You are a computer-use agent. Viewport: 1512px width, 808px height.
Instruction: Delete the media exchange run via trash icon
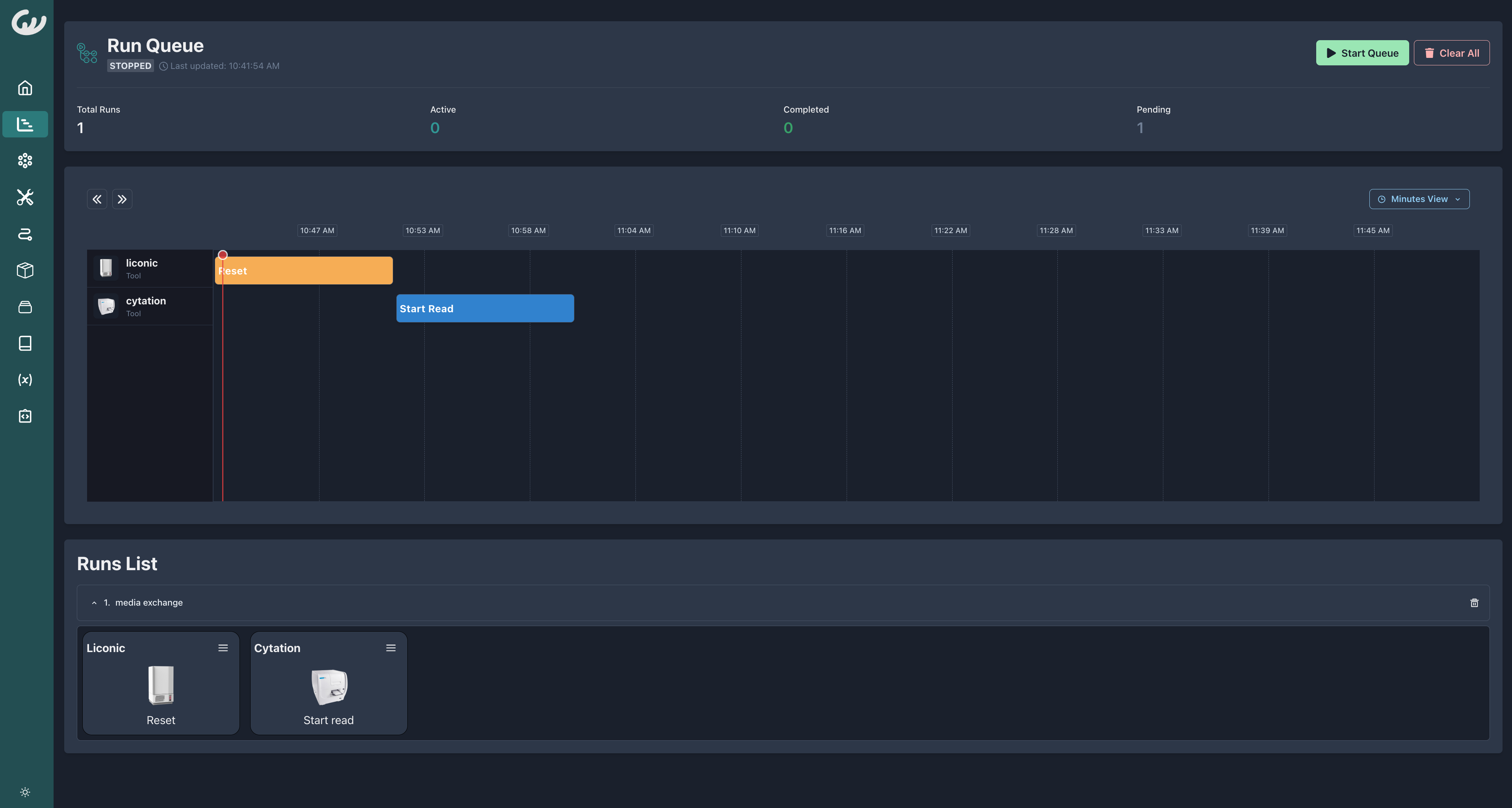tap(1474, 602)
